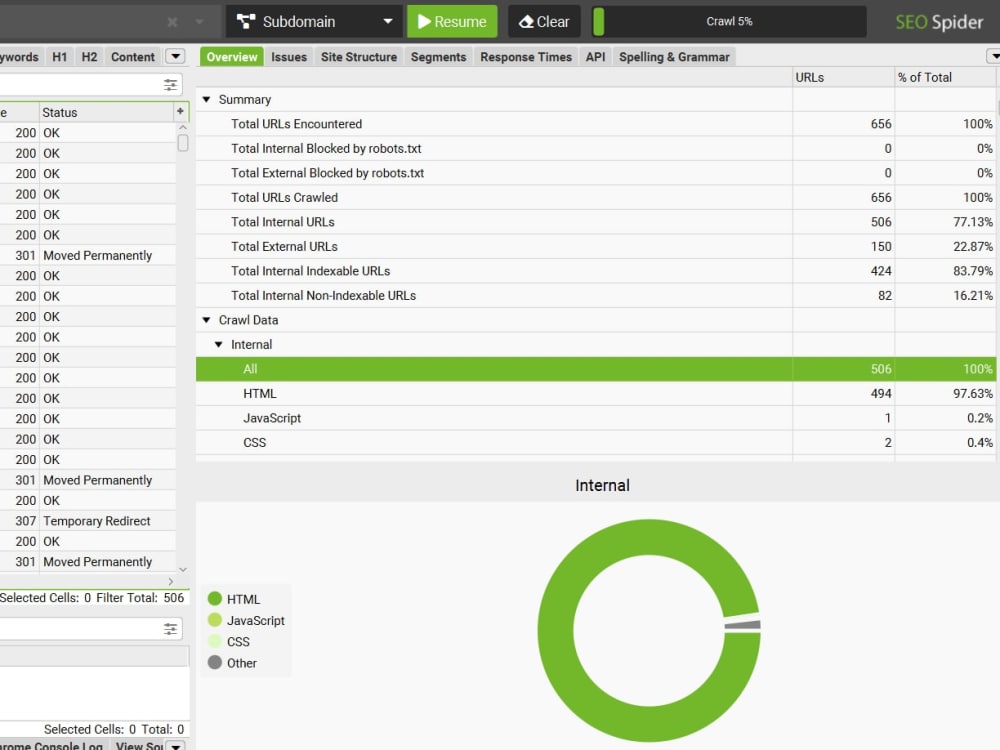Open the right panel overflow dropdown arrow
Image resolution: width=1000 pixels, height=750 pixels.
tap(994, 57)
